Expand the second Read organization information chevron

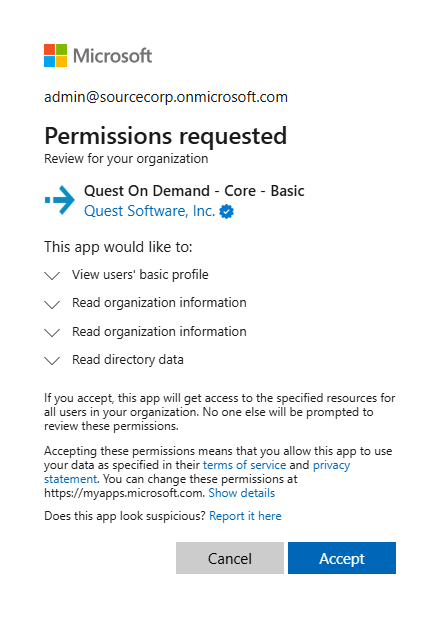52,333
